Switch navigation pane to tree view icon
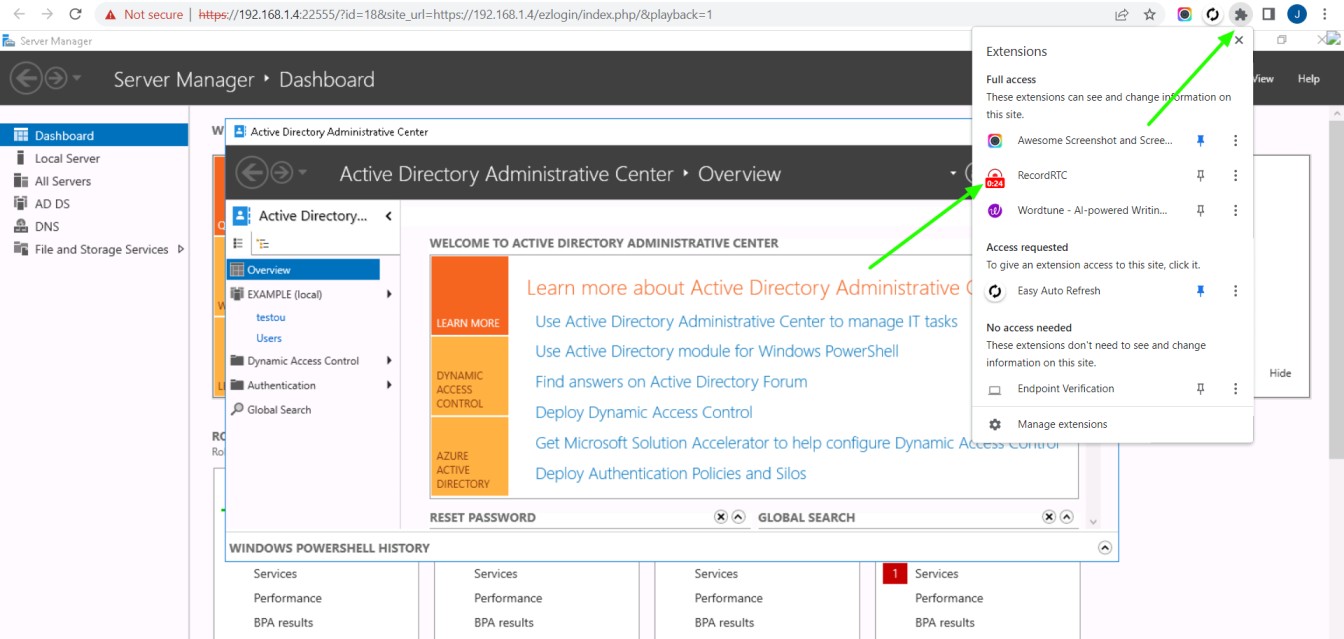The width and height of the screenshot is (1344, 639). [x=262, y=243]
